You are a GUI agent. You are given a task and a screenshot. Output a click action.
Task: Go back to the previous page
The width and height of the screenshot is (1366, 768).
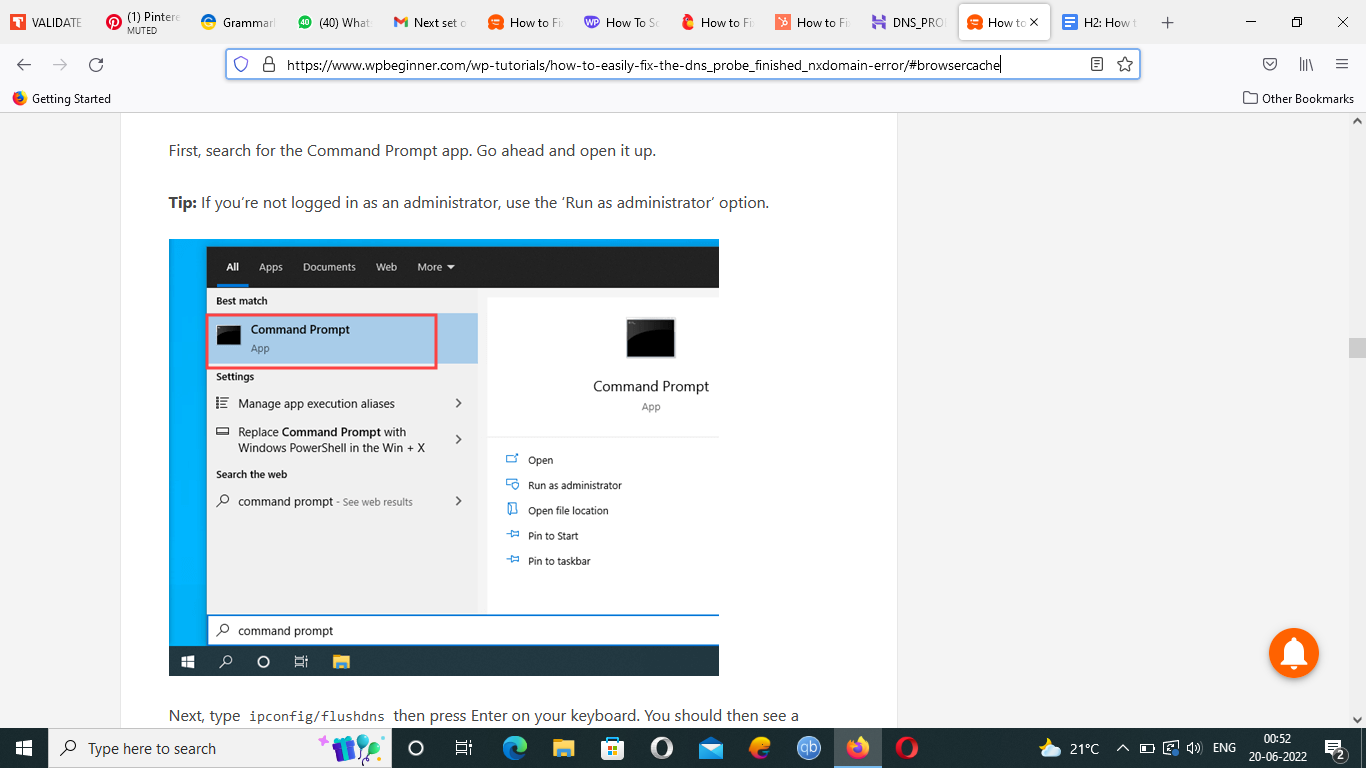[x=24, y=64]
